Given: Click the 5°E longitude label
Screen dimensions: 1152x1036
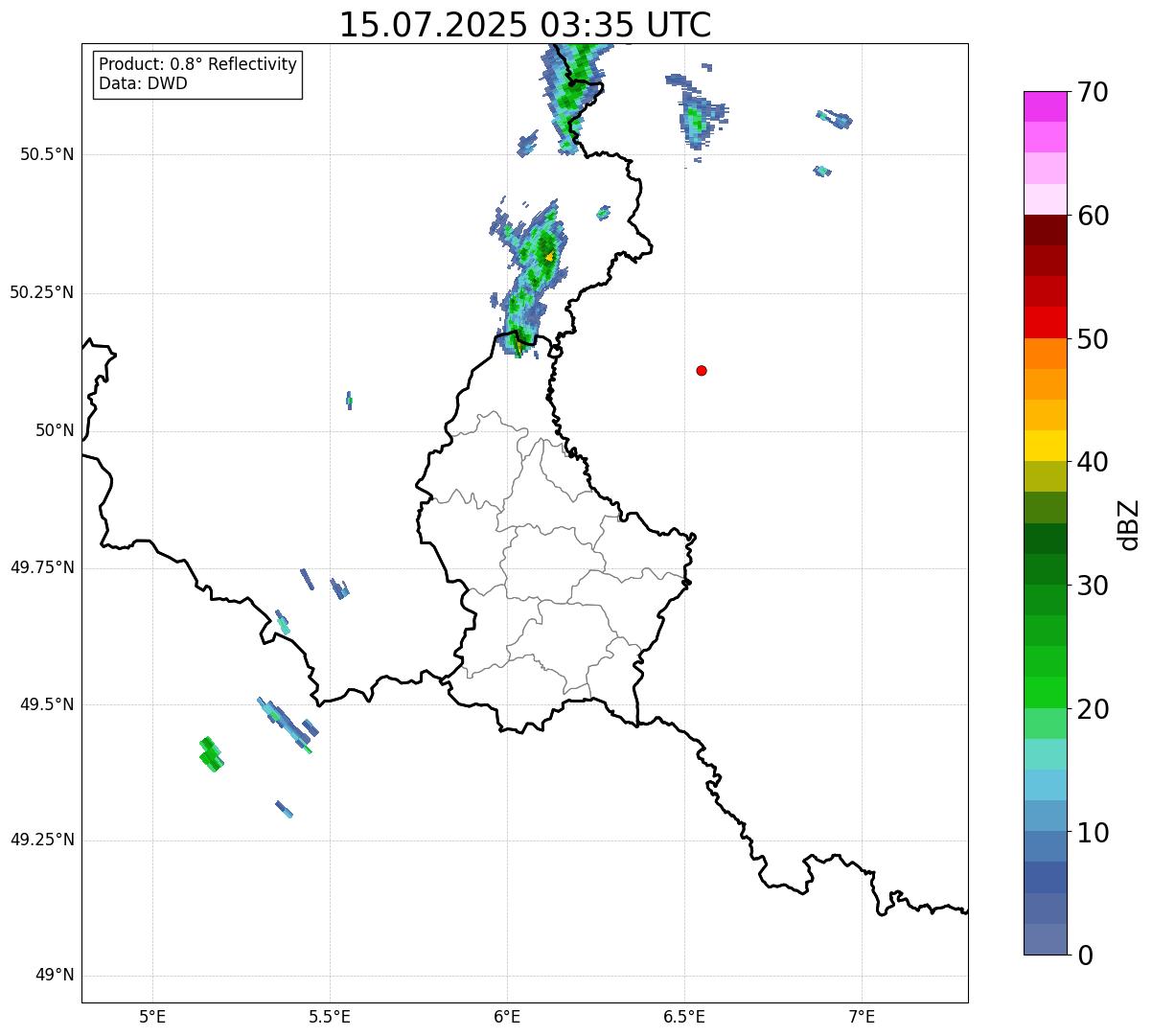Looking at the screenshot, I should point(152,1016).
